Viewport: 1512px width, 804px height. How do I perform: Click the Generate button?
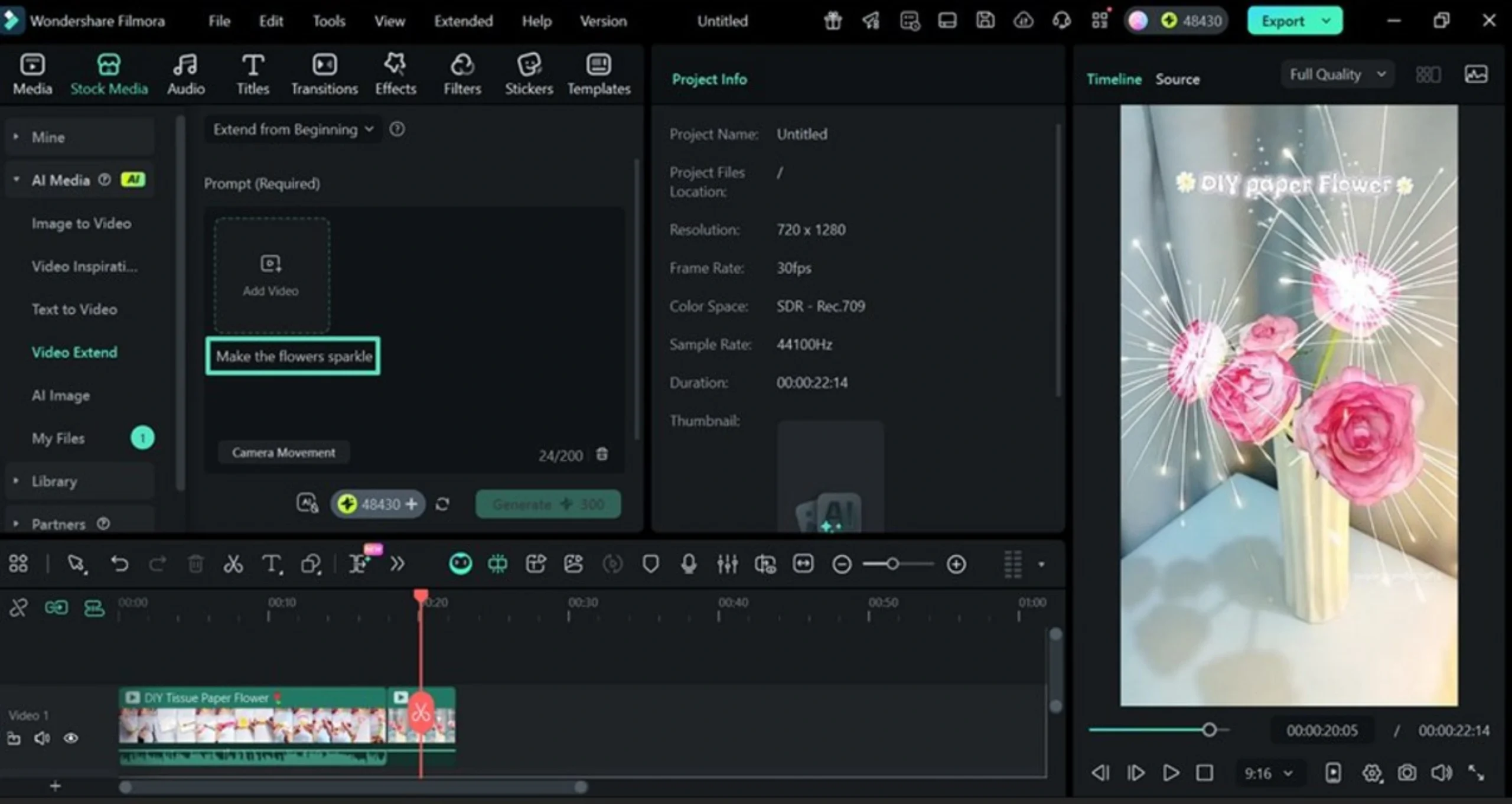click(548, 504)
